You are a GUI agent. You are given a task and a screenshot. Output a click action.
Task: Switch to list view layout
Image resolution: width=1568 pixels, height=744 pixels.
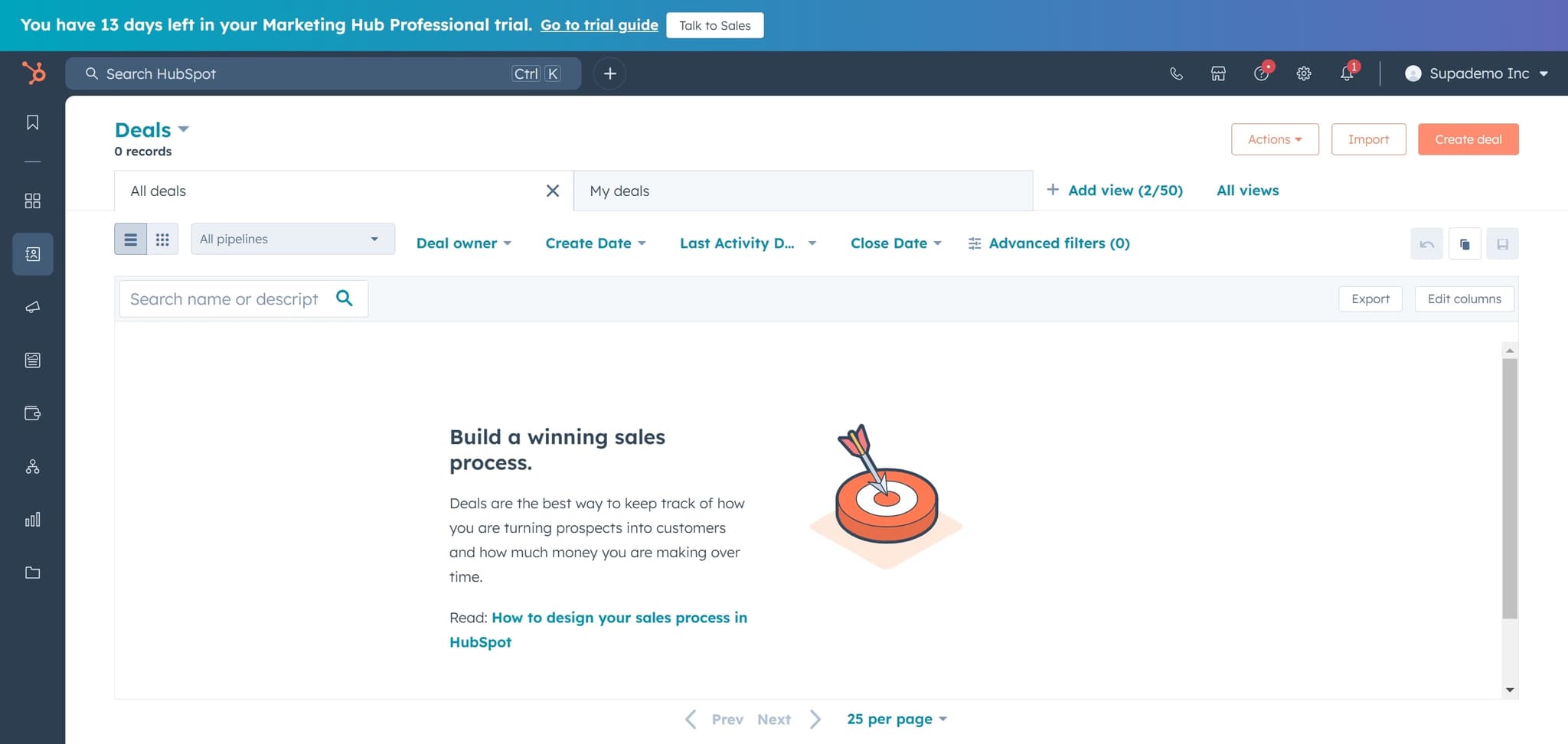[x=131, y=240]
